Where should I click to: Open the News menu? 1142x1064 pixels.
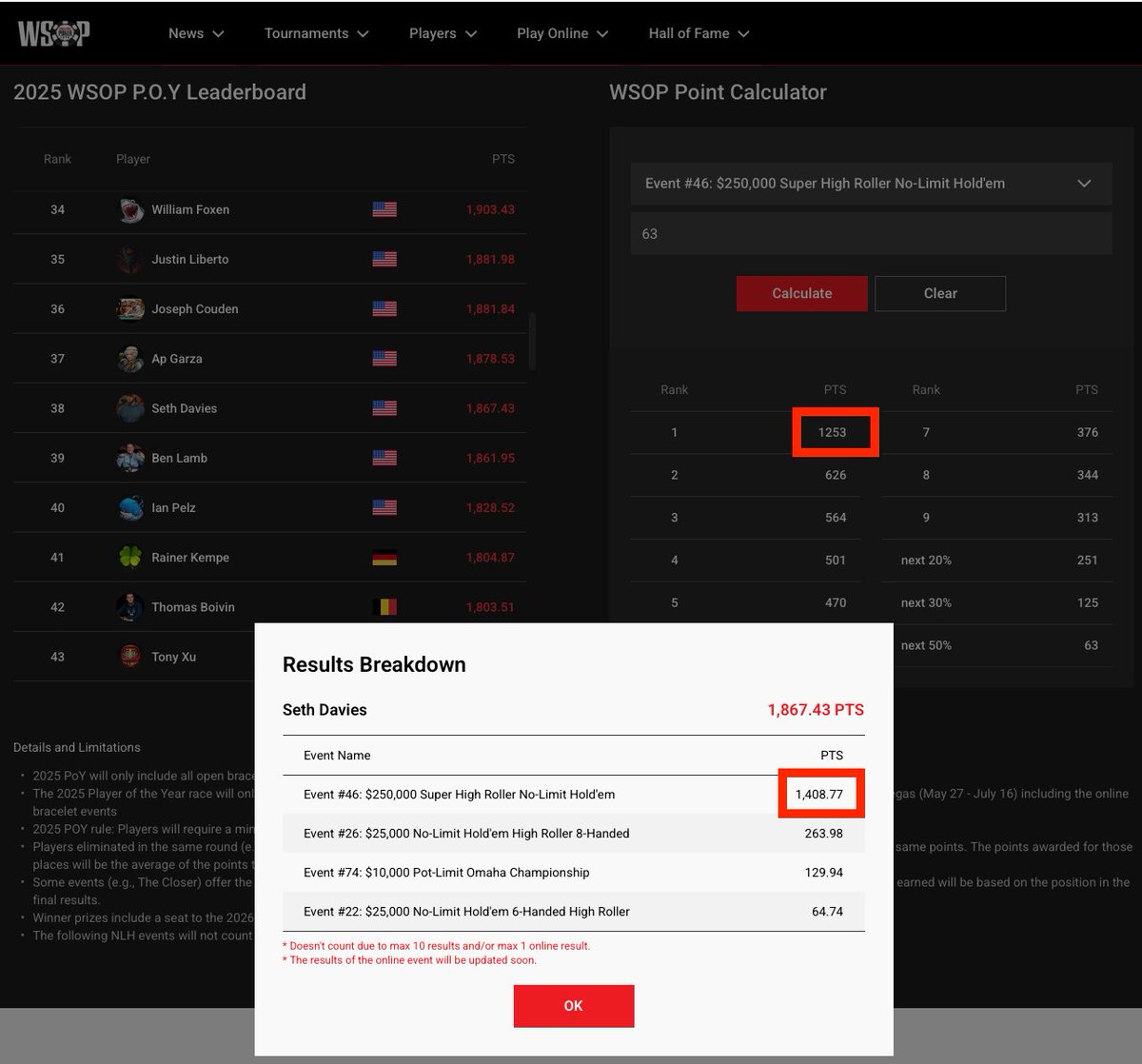click(x=196, y=33)
